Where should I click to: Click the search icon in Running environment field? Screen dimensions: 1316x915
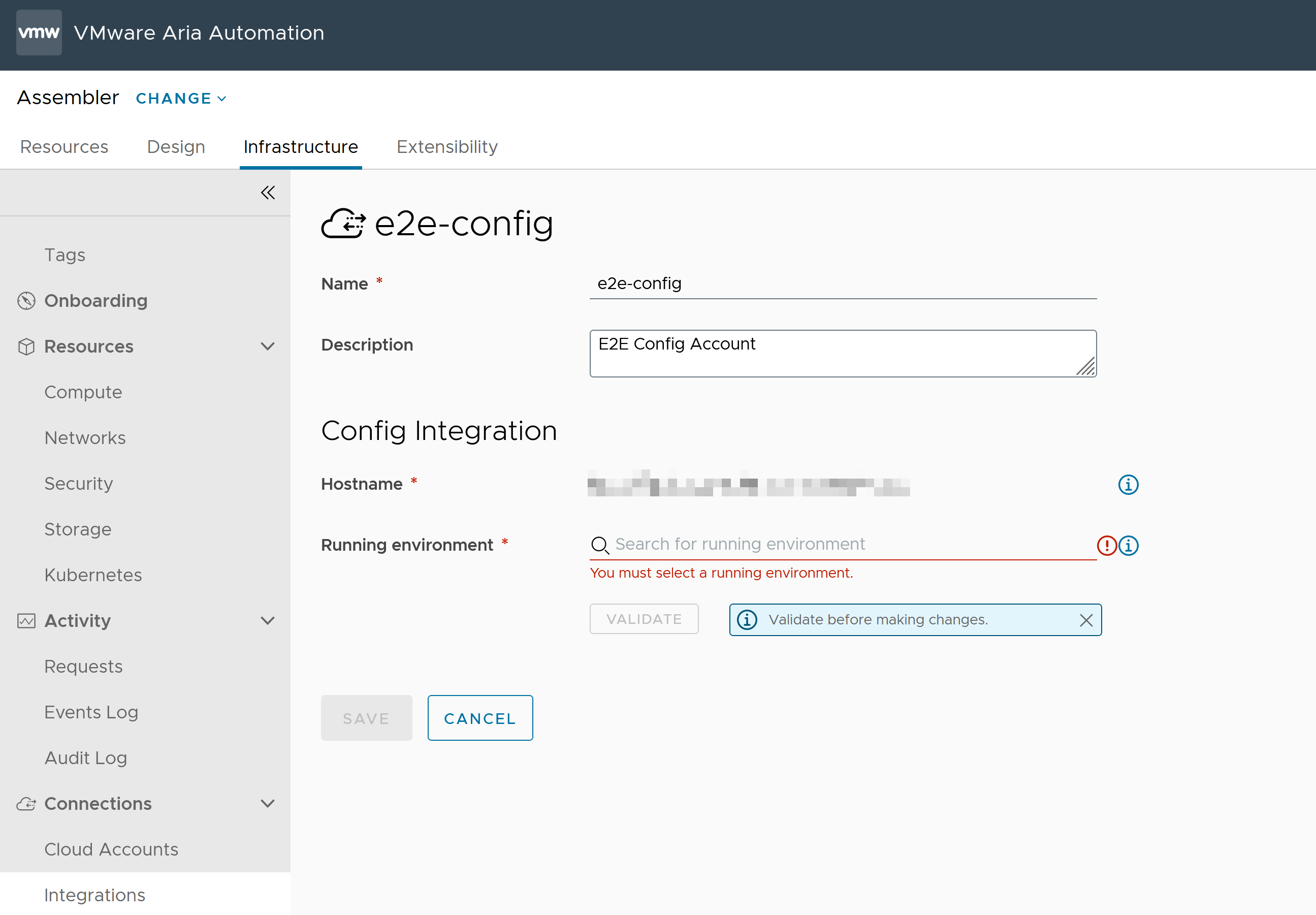pyautogui.click(x=601, y=545)
